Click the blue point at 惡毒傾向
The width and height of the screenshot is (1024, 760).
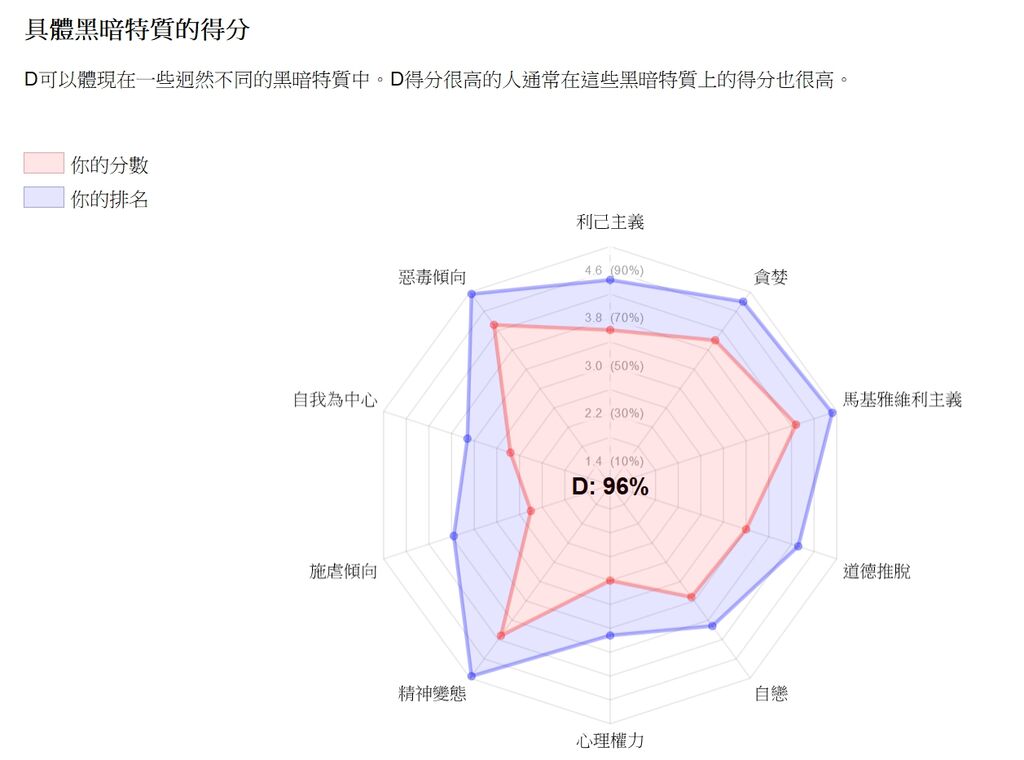[x=472, y=294]
